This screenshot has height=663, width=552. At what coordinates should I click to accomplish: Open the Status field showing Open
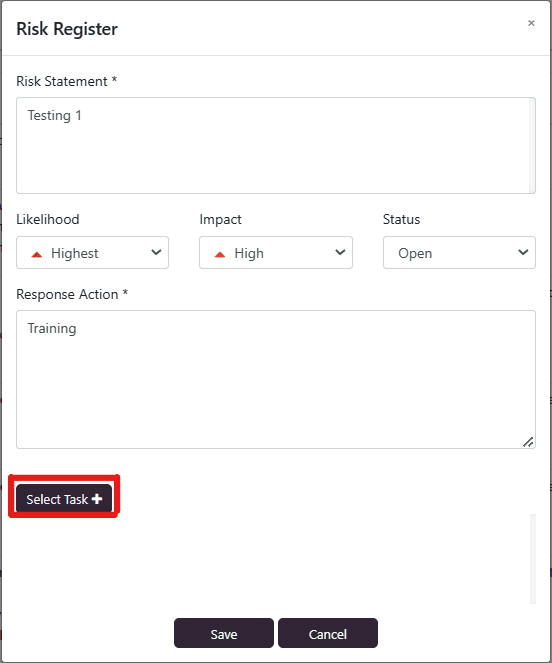click(459, 252)
